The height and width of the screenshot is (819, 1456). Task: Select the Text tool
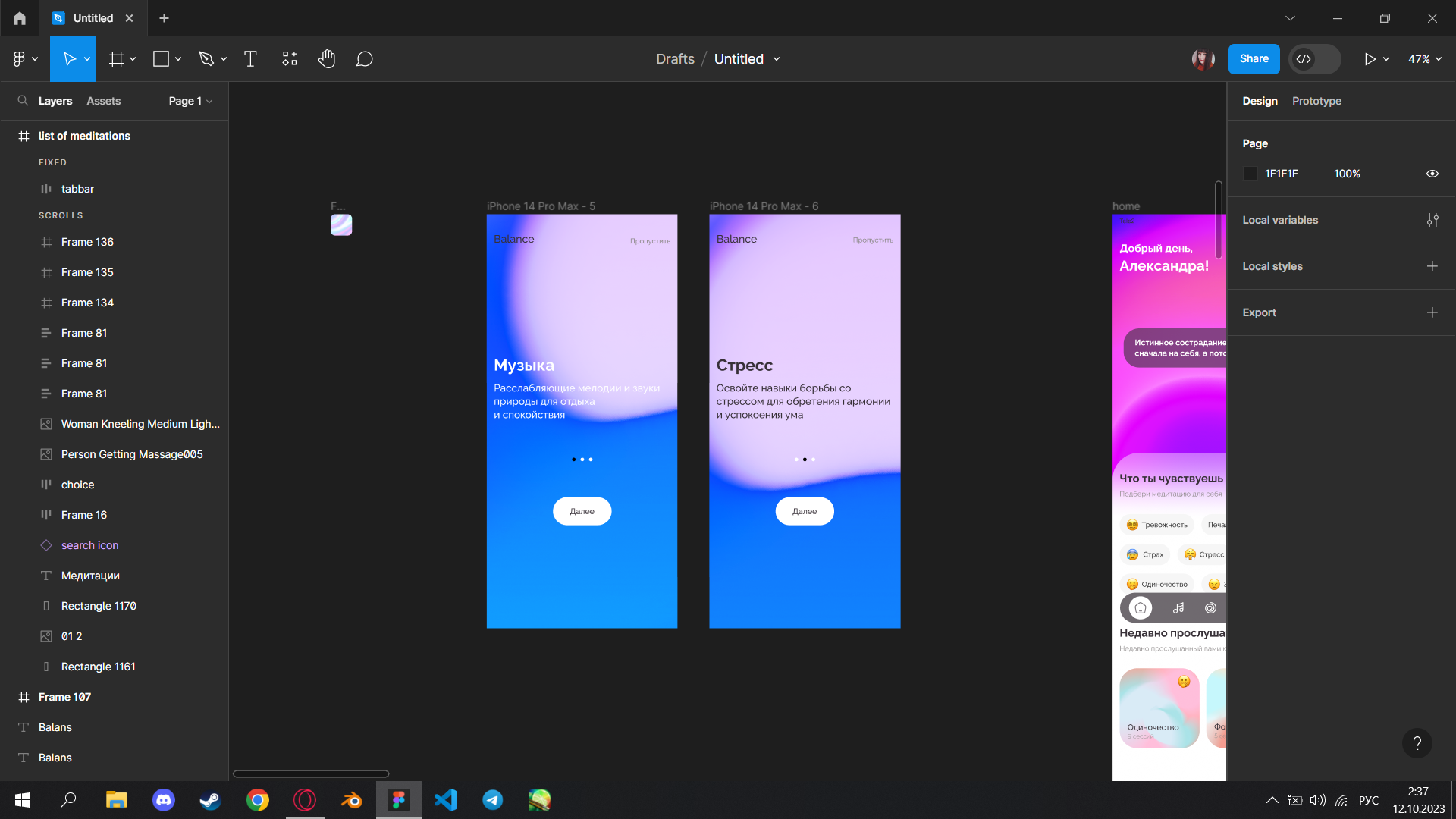coord(250,59)
